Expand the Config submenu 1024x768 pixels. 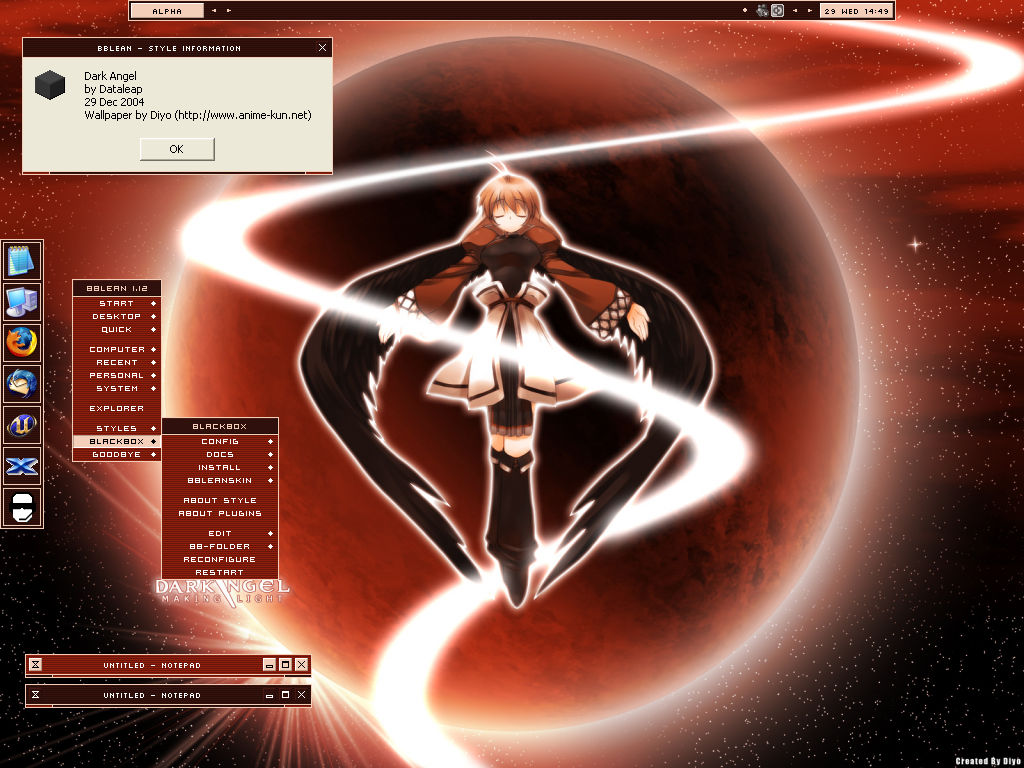coord(220,441)
